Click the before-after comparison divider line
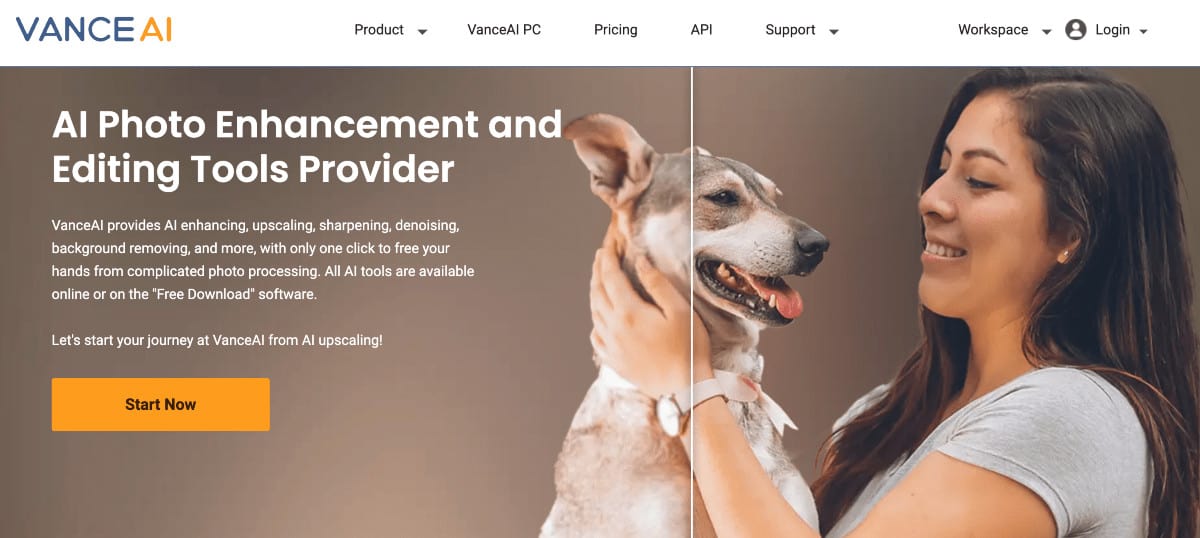 (x=691, y=302)
